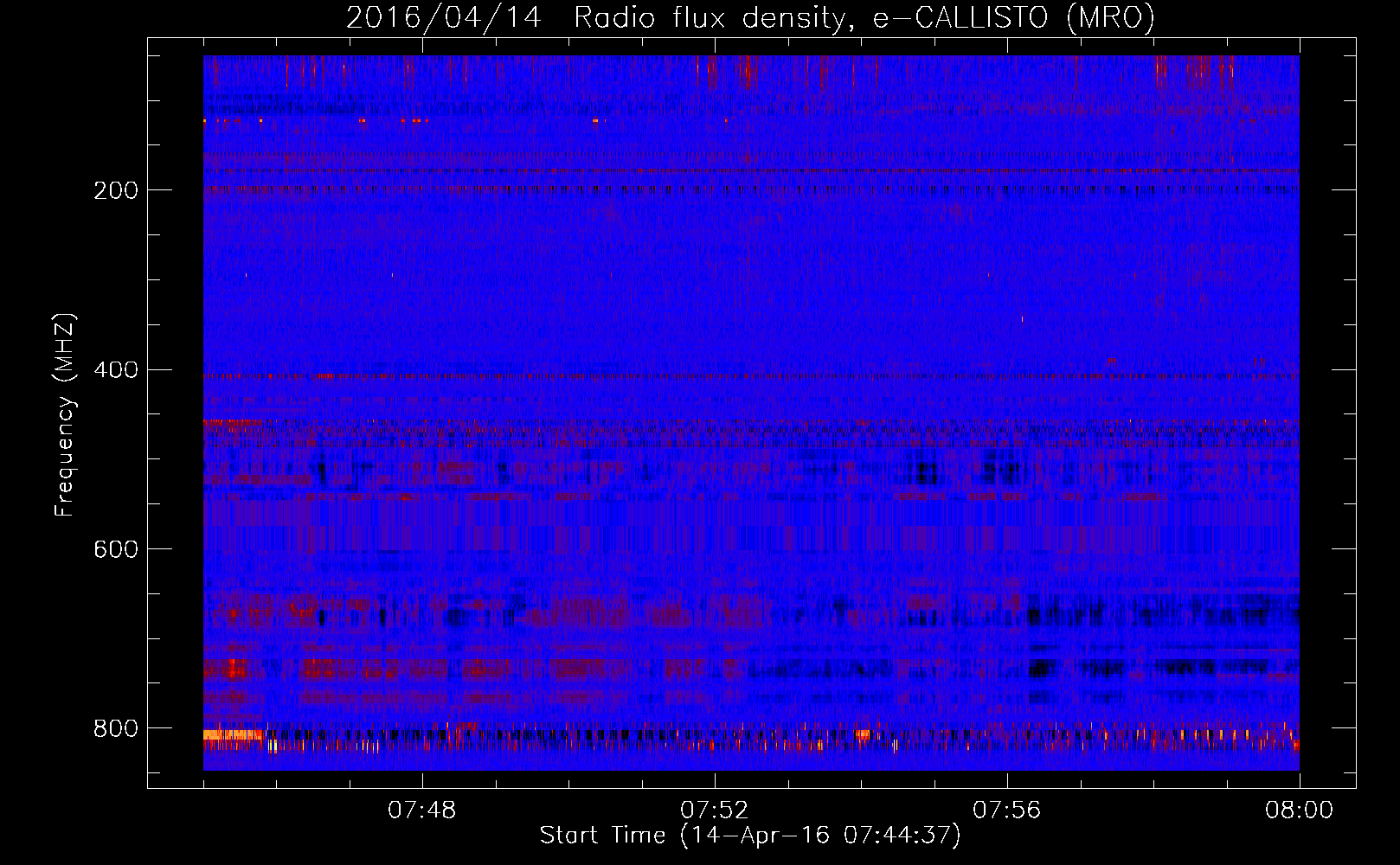Click the "400" frequency tick label
Screen dimensions: 1400x865
[x=116, y=370]
